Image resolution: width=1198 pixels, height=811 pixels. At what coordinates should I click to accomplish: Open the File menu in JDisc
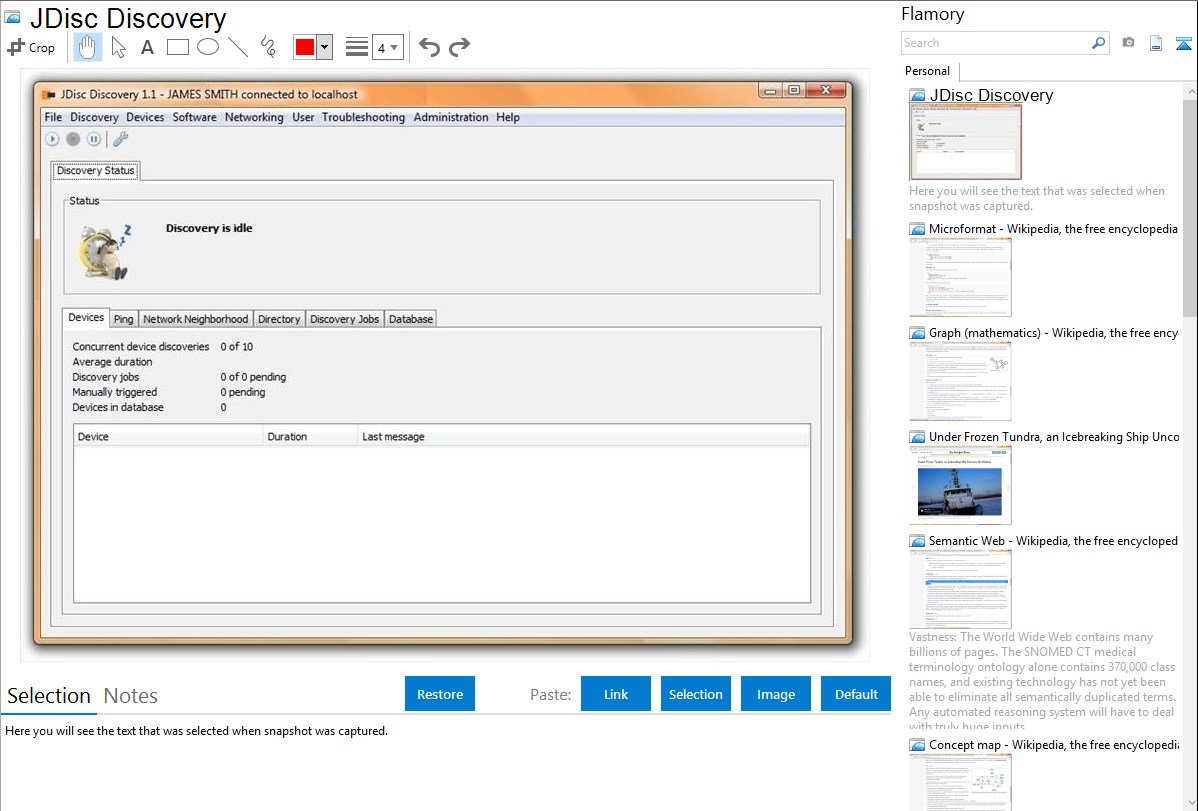[53, 117]
